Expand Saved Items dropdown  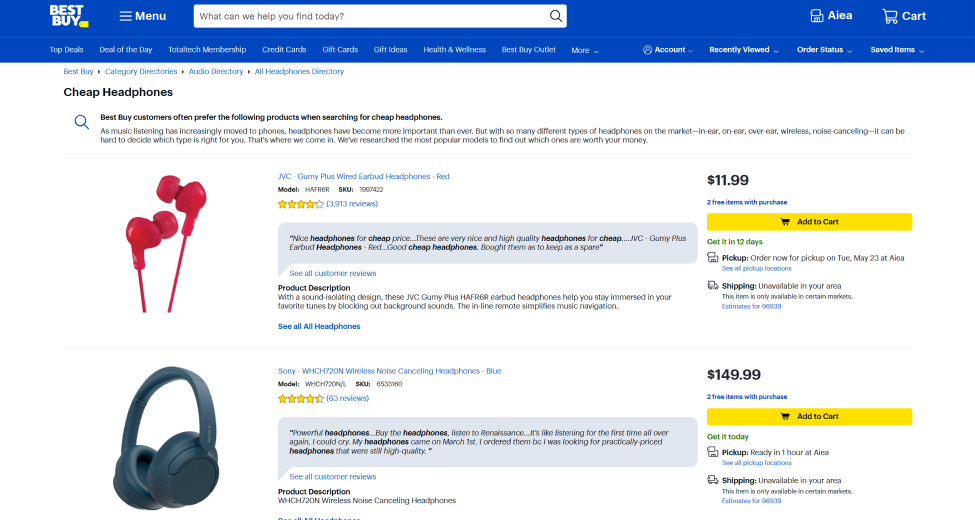(897, 50)
